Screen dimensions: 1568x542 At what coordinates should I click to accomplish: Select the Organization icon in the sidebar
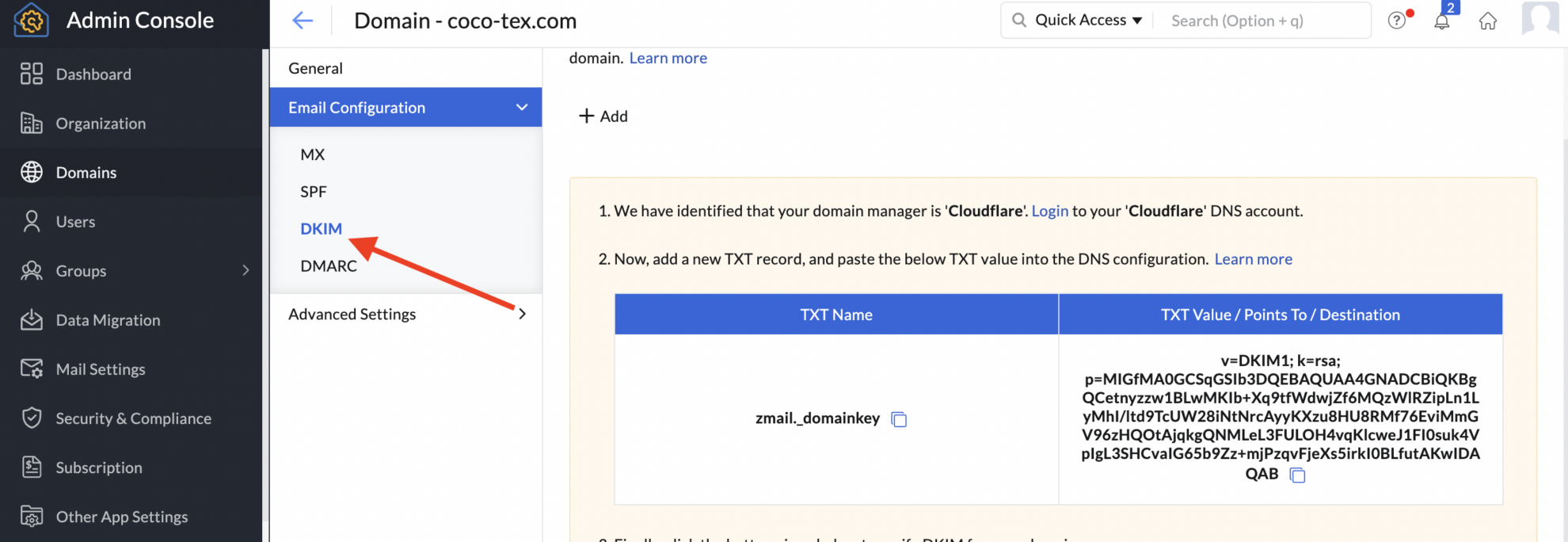click(32, 123)
